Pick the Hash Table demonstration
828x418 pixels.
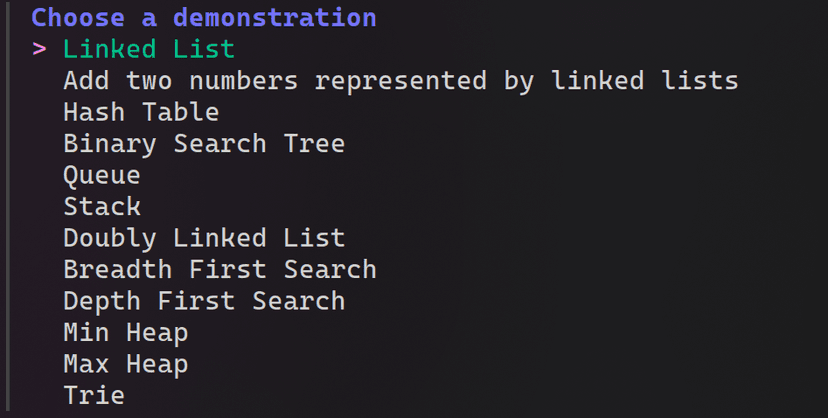141,112
